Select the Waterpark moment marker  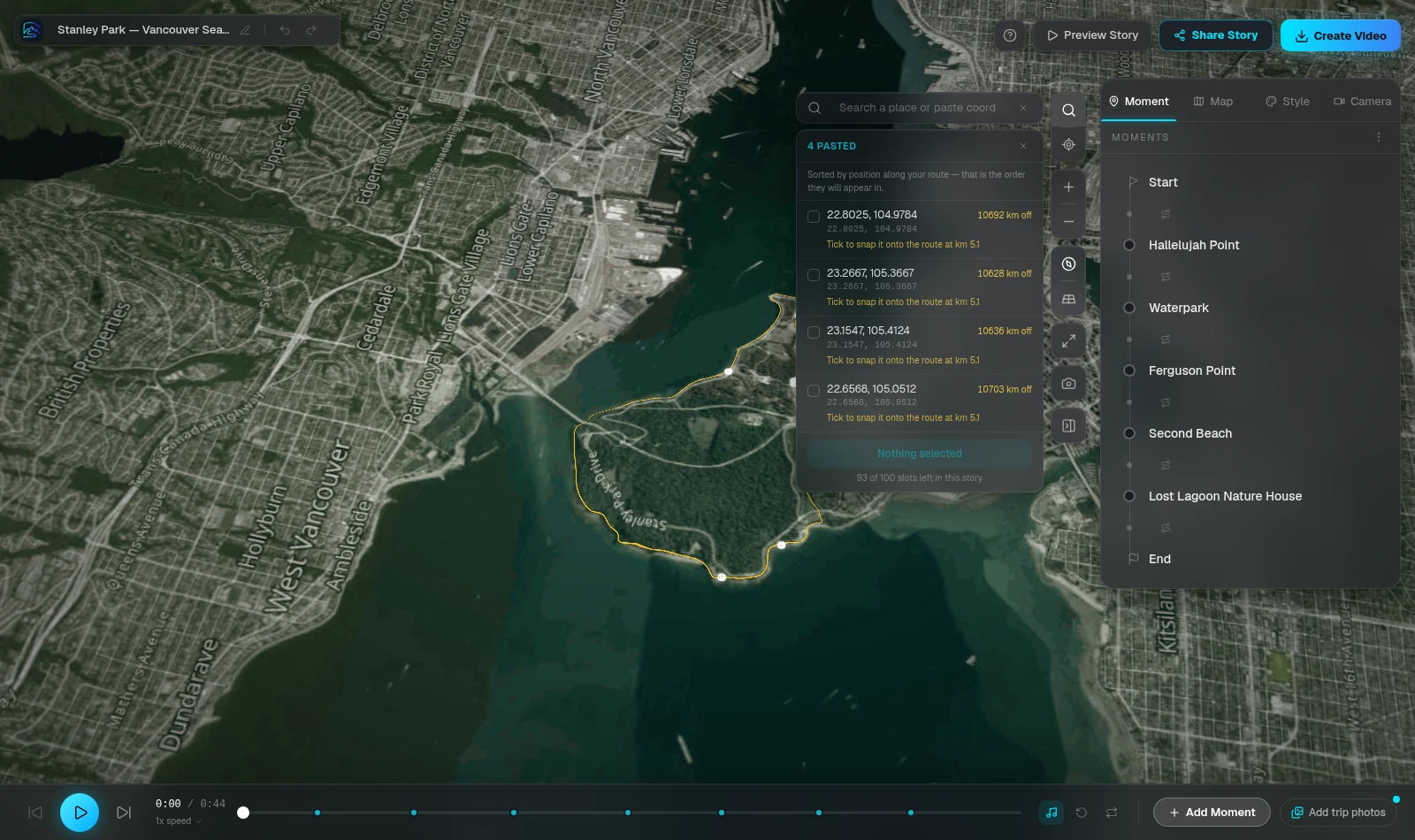coord(1129,308)
